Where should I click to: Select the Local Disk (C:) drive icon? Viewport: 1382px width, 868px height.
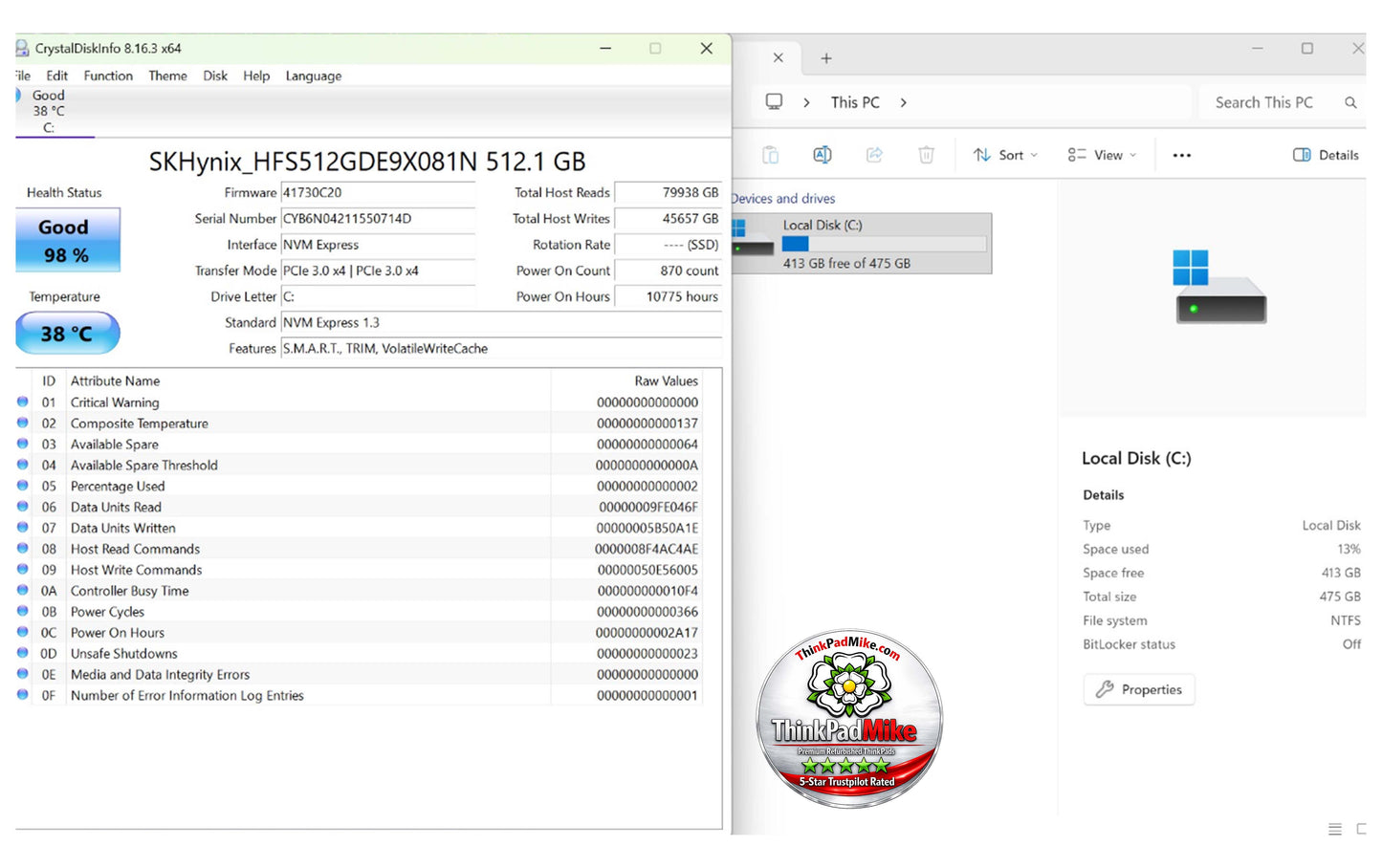752,239
